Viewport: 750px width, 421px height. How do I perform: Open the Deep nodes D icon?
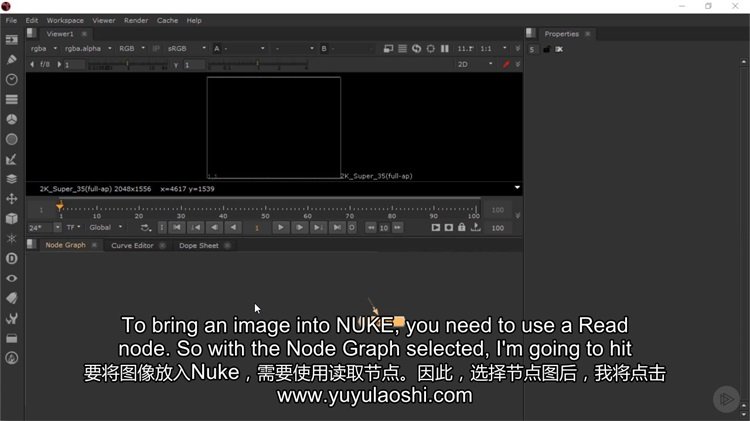(11, 258)
